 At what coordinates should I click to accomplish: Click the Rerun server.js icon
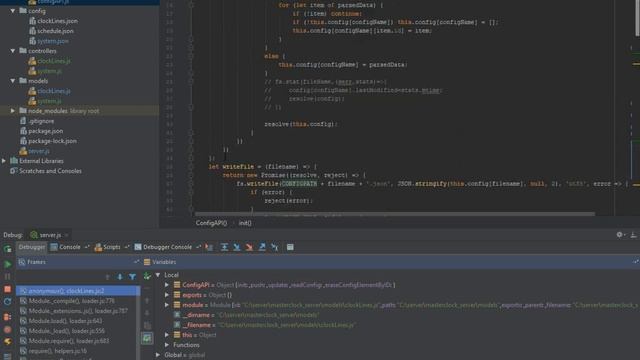7,249
